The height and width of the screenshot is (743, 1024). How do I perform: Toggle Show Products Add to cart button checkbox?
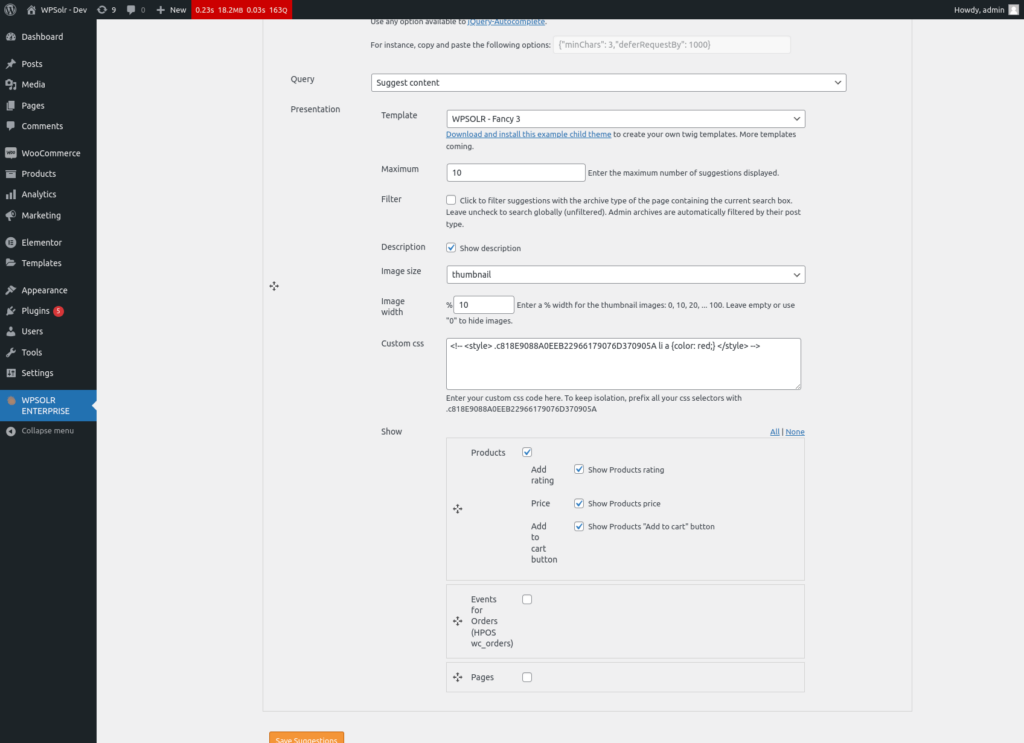click(x=579, y=526)
